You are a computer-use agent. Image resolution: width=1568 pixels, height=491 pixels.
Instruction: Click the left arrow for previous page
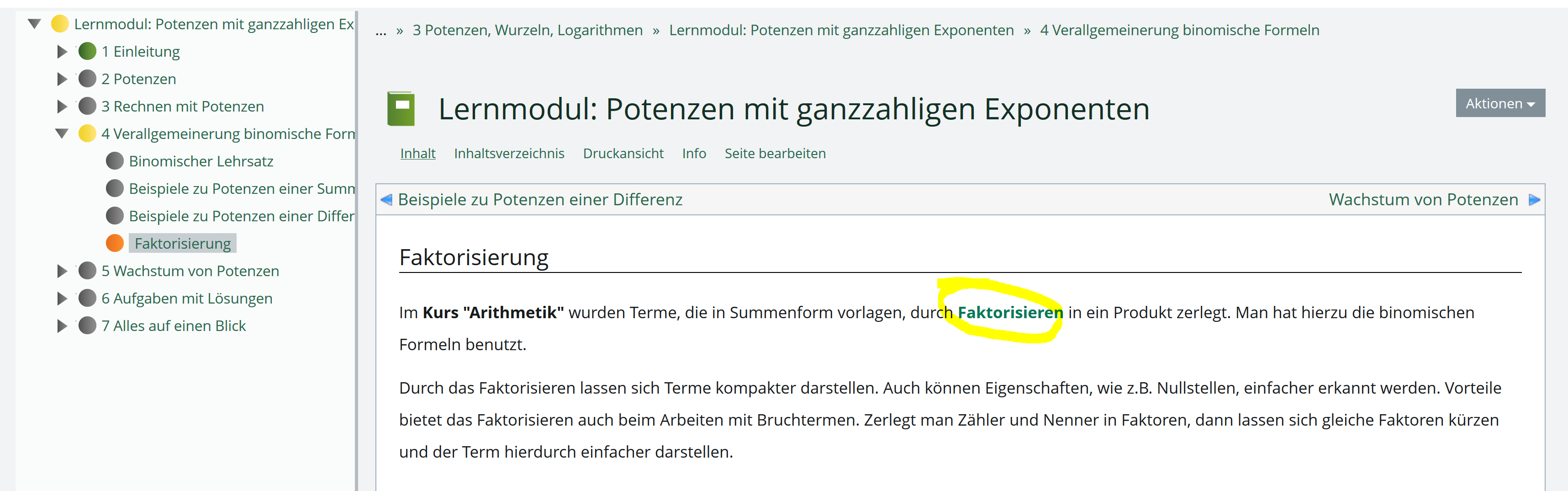(x=386, y=200)
